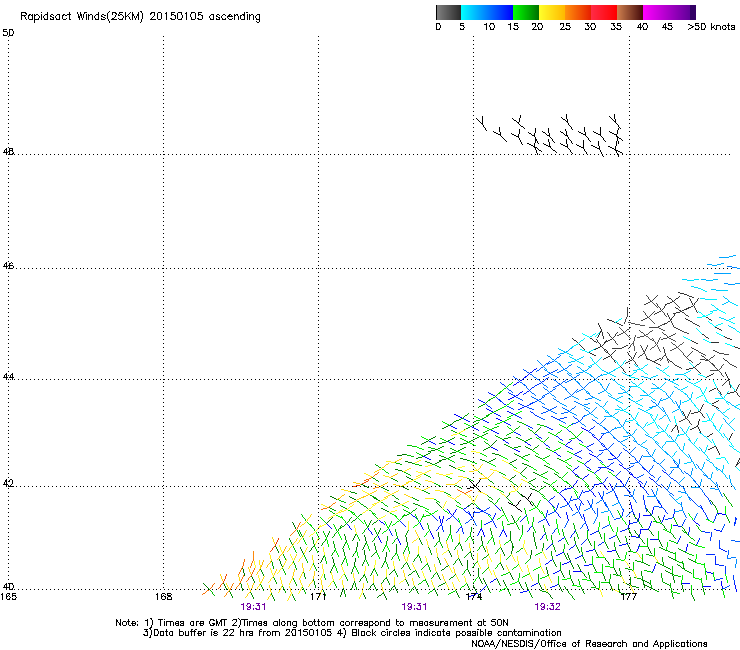The height and width of the screenshot is (650, 740).
Task: Click the first purple 19:31 time stamp
Action: point(253,607)
